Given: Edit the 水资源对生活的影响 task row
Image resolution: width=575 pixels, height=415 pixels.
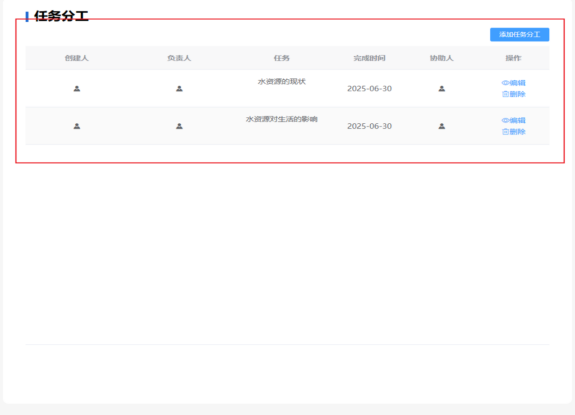Looking at the screenshot, I should tap(513, 120).
